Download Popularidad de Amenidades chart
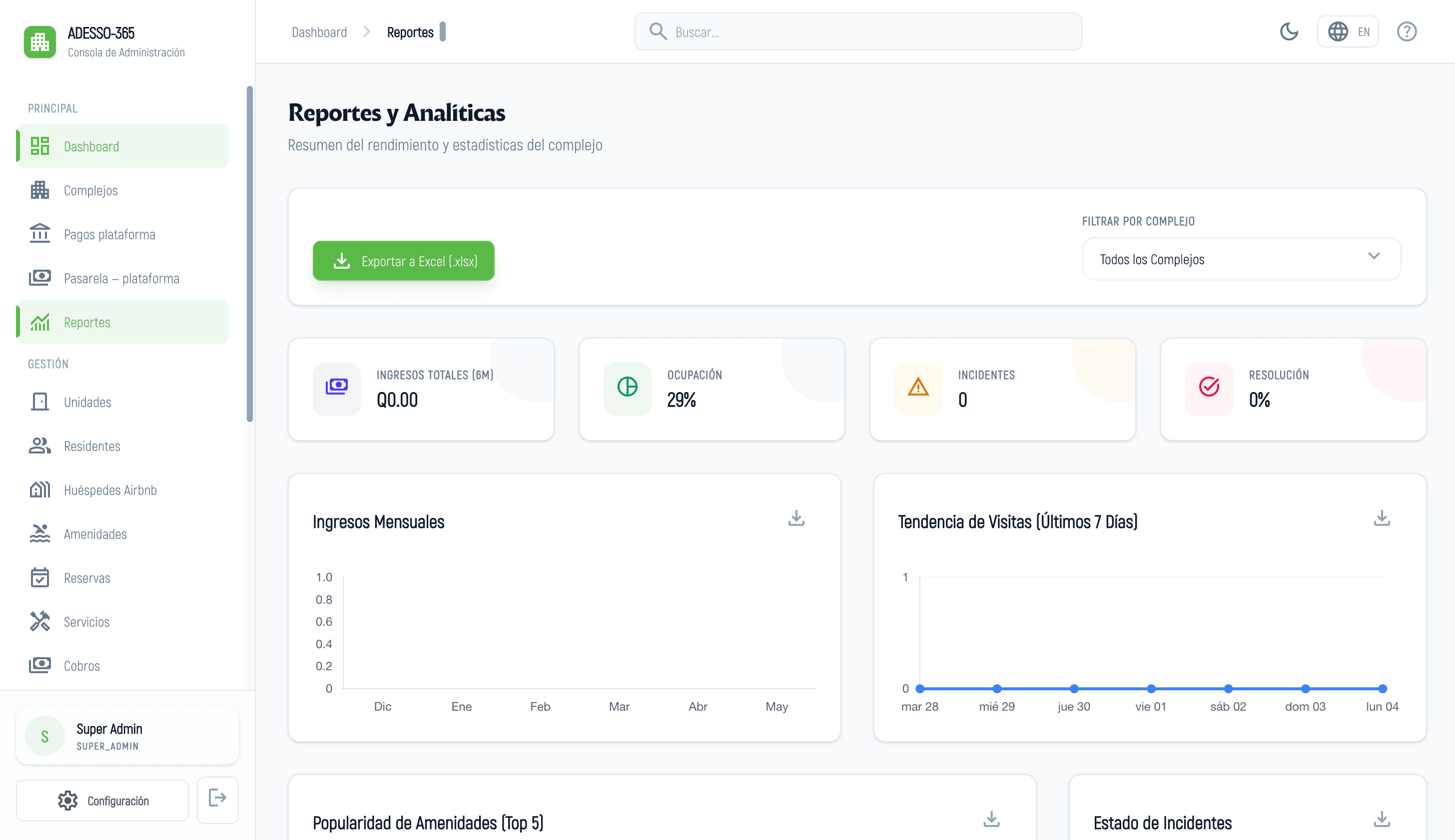The height and width of the screenshot is (840, 1455). pyautogui.click(x=991, y=819)
